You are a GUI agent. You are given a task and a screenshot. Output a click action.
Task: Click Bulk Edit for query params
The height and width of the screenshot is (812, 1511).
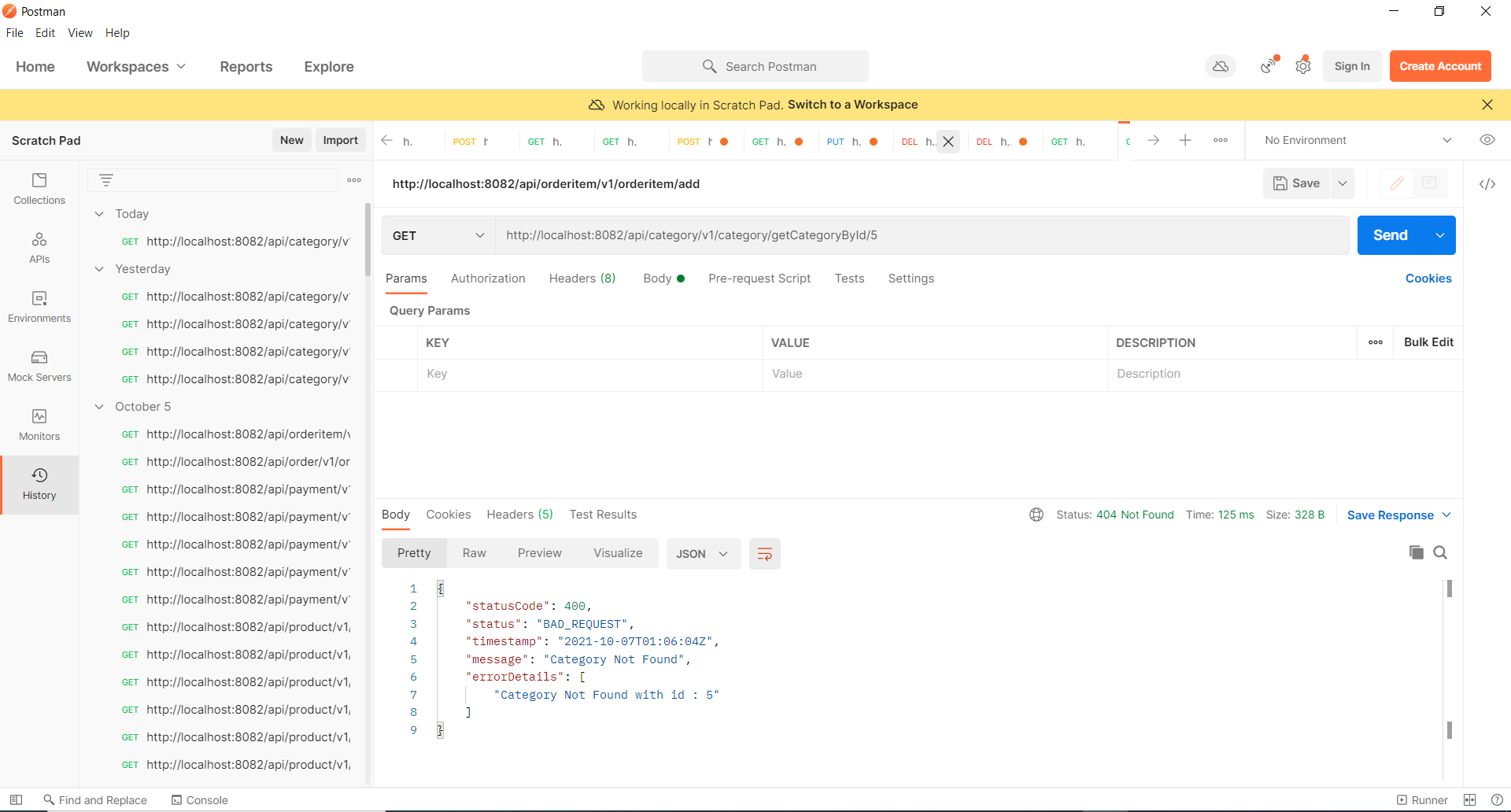pos(1428,342)
